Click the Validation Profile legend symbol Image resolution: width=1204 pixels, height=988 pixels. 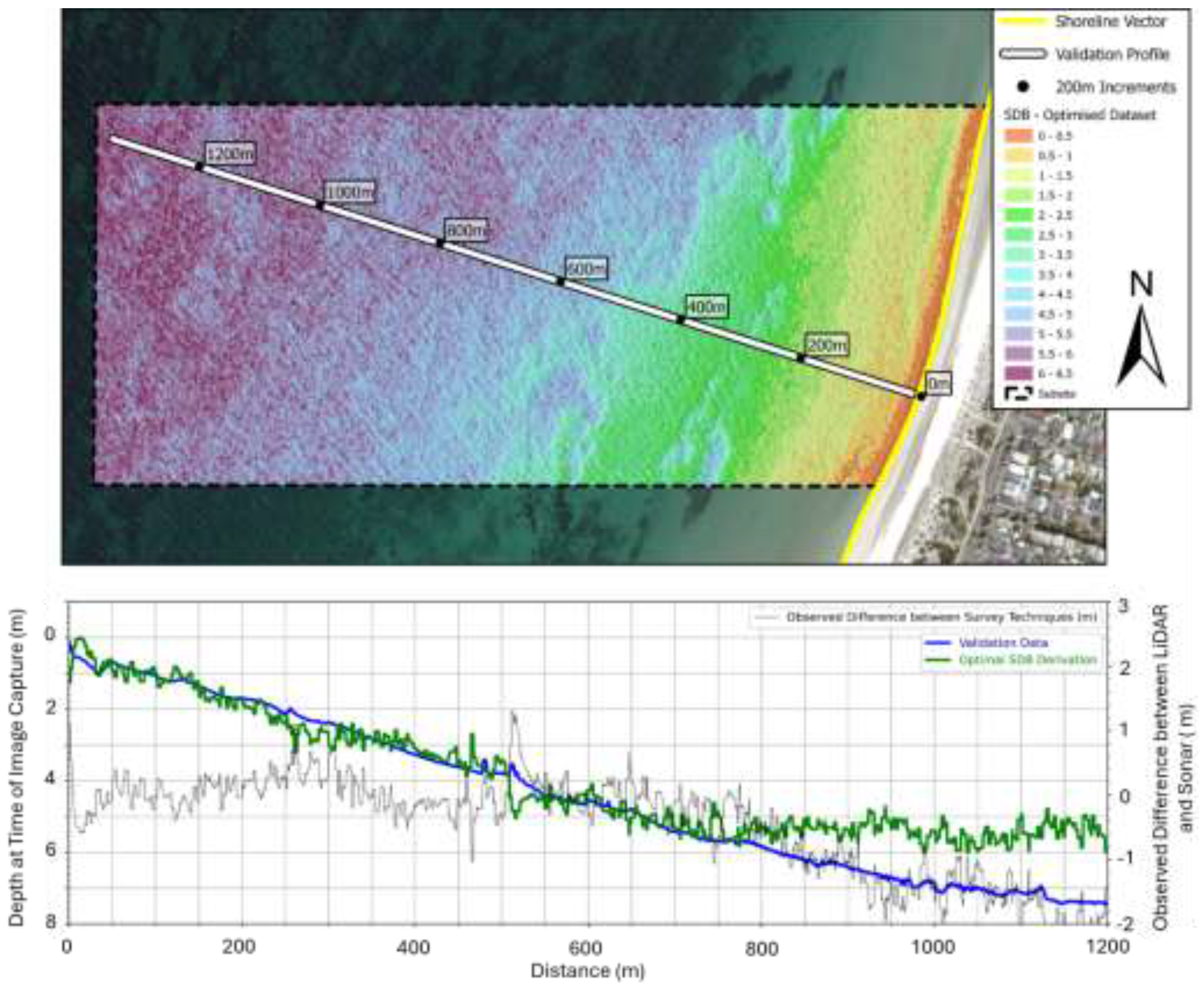point(1023,54)
